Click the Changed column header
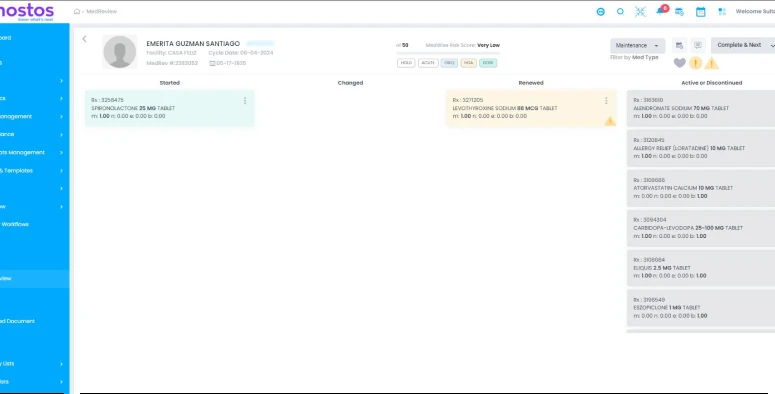 (x=350, y=83)
